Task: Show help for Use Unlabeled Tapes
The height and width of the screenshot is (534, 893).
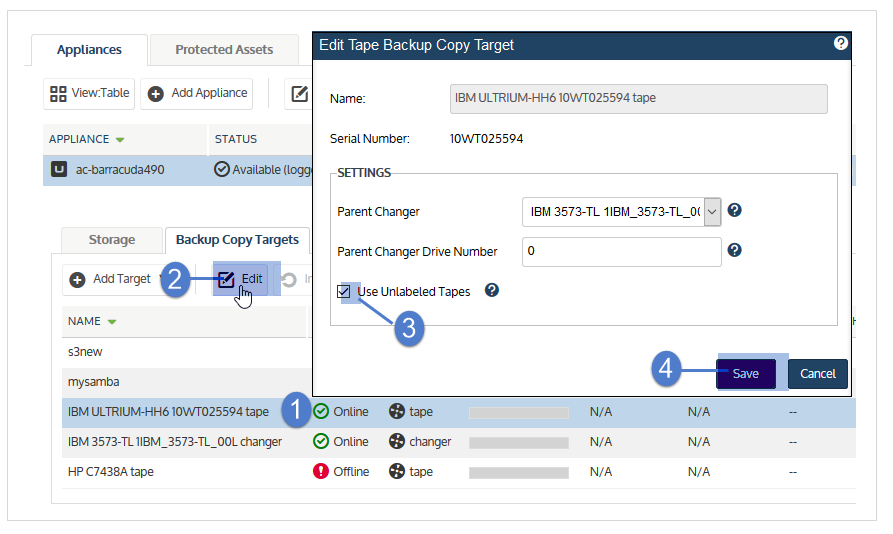Action: tap(491, 290)
